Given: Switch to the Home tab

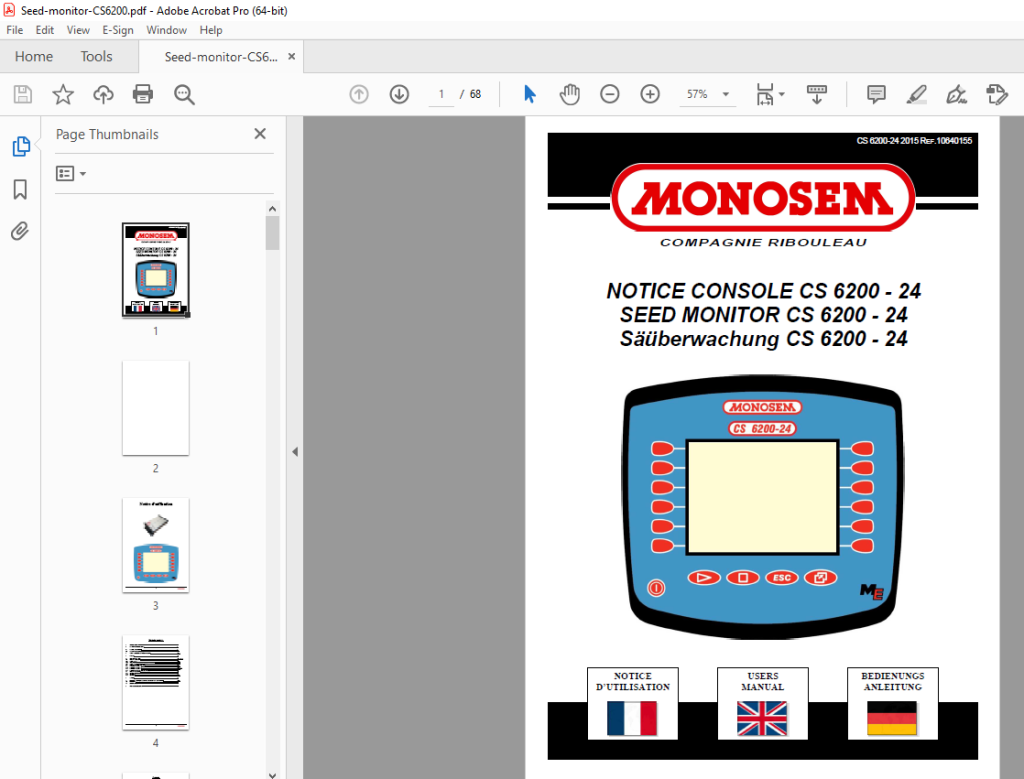Looking at the screenshot, I should 34,57.
